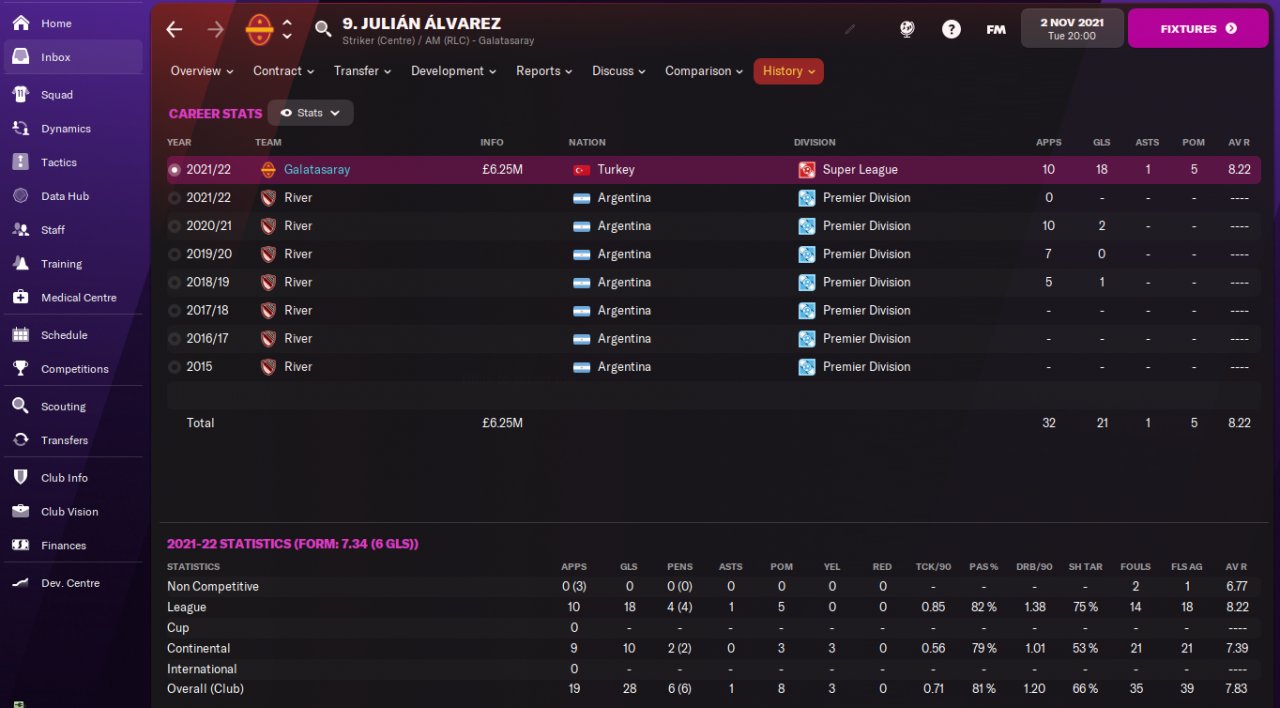Click the Galatasaray club badge in header
The width and height of the screenshot is (1280, 708).
point(259,29)
